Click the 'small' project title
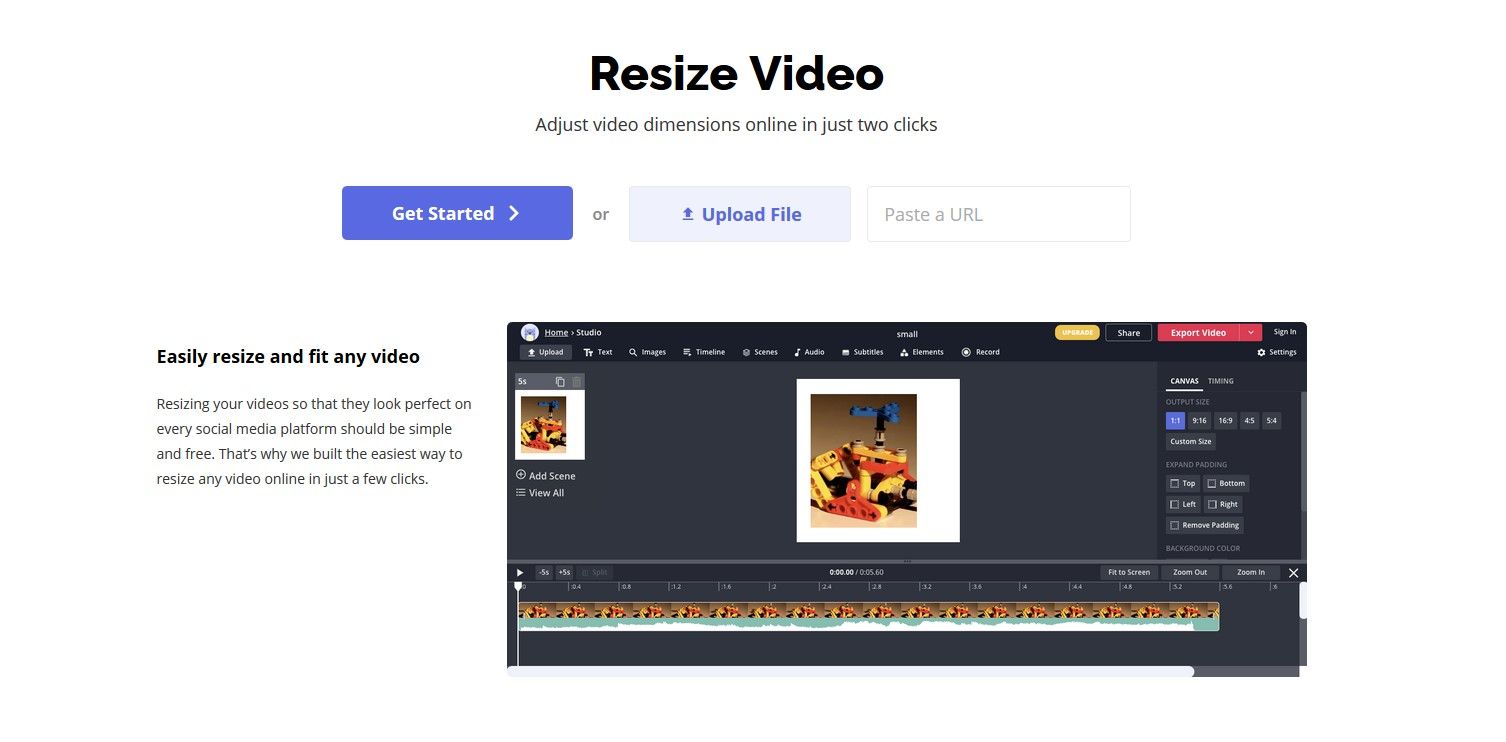Image resolution: width=1506 pixels, height=742 pixels. 907,334
